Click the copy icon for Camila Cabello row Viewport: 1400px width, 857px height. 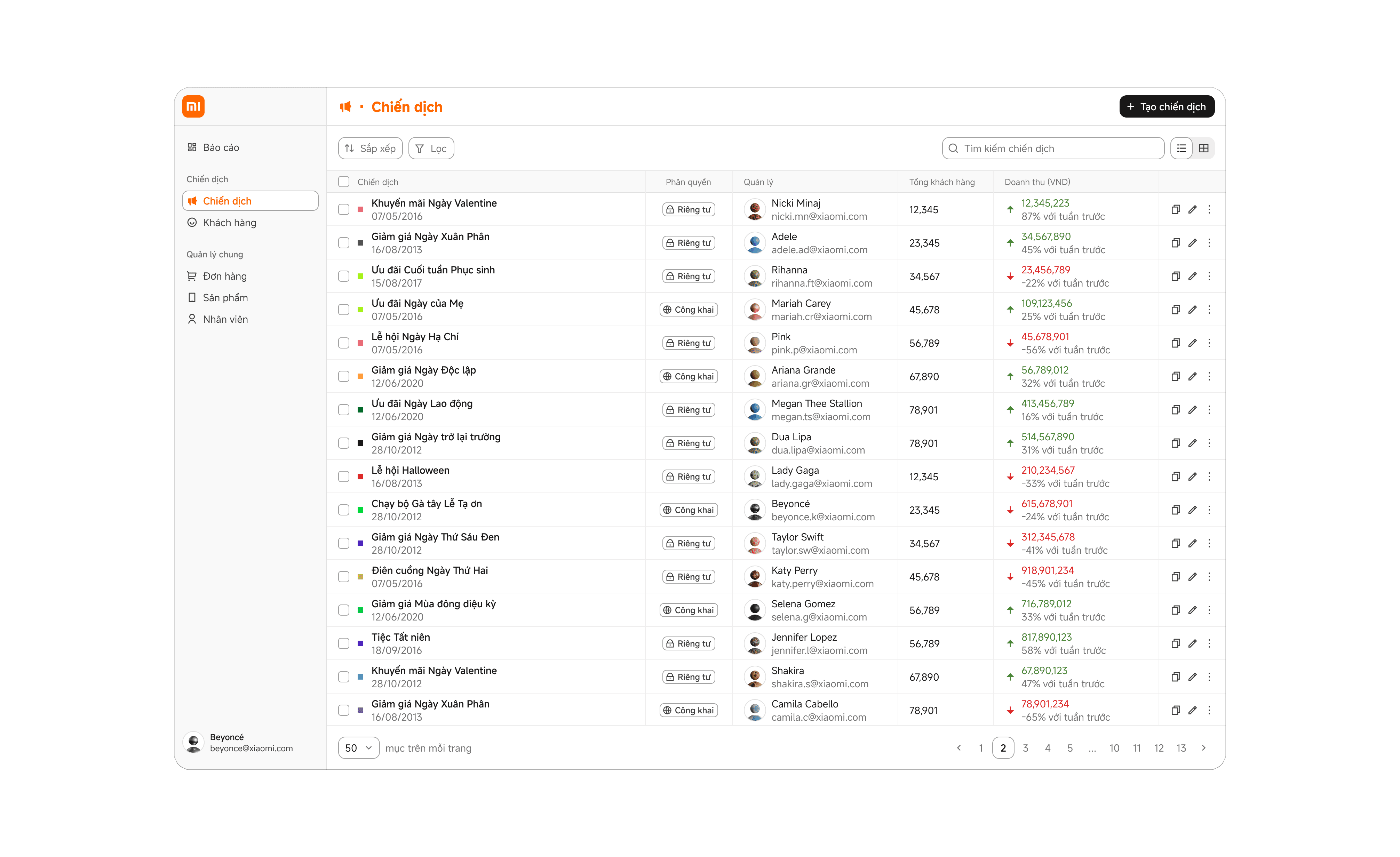(x=1176, y=711)
